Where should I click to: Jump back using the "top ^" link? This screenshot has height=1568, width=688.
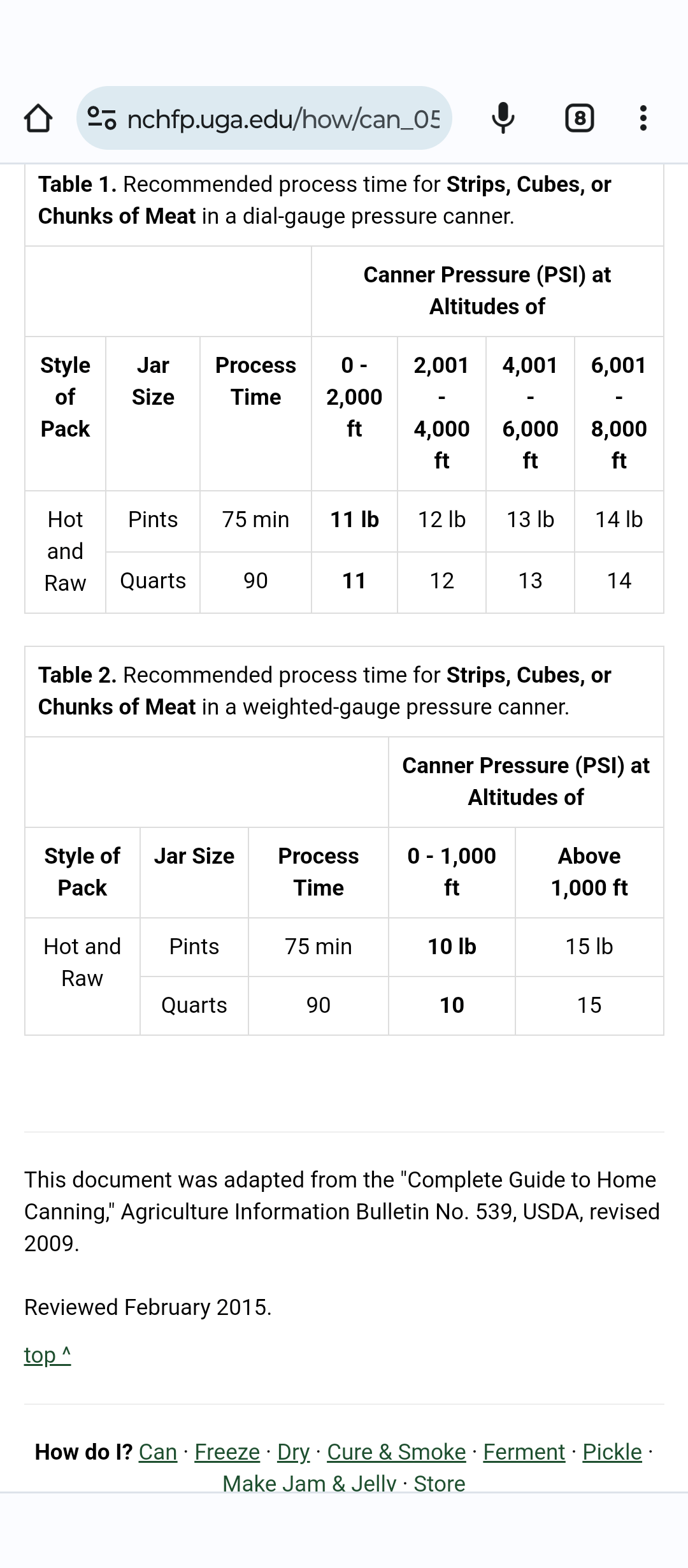click(x=48, y=1355)
